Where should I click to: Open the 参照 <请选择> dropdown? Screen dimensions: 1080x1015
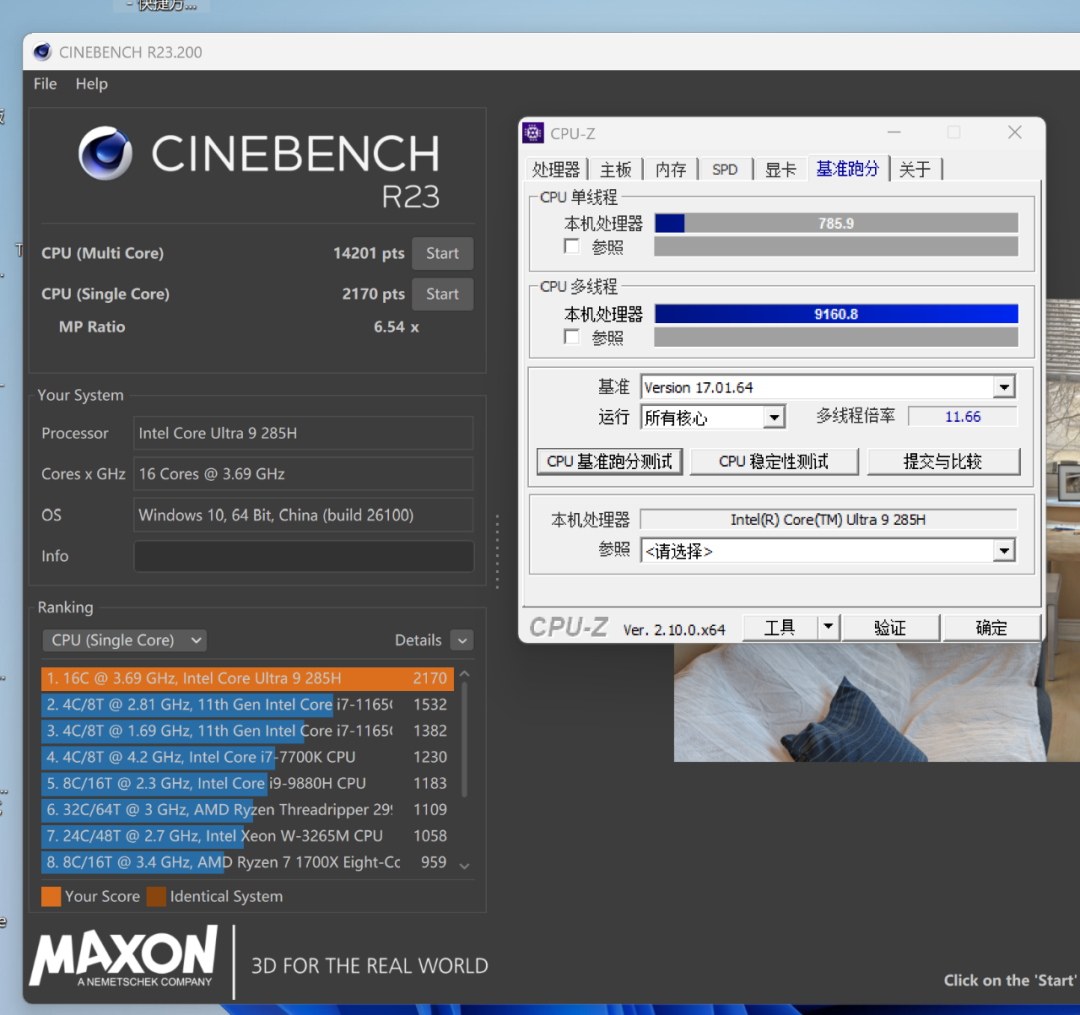(x=1004, y=550)
